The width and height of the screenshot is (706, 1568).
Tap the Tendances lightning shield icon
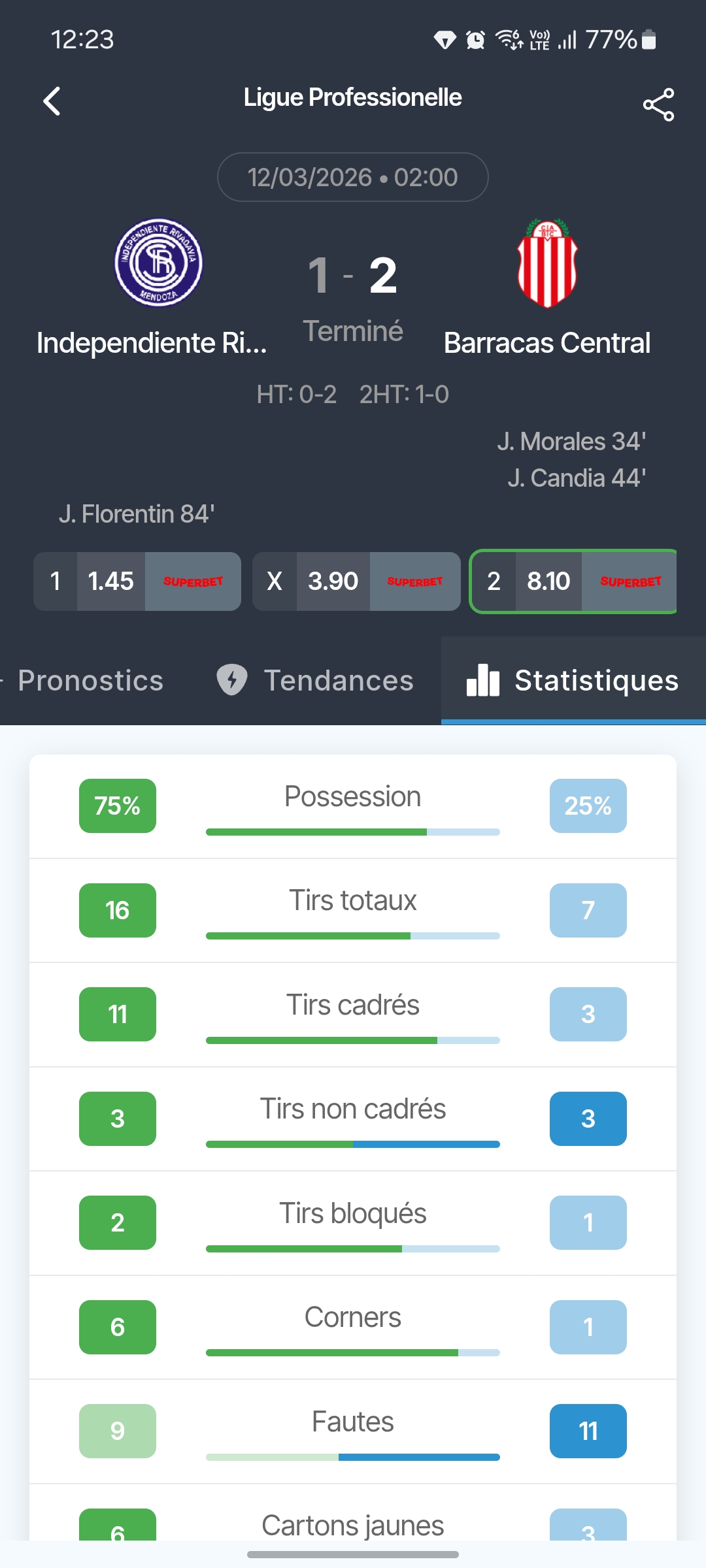pos(232,679)
